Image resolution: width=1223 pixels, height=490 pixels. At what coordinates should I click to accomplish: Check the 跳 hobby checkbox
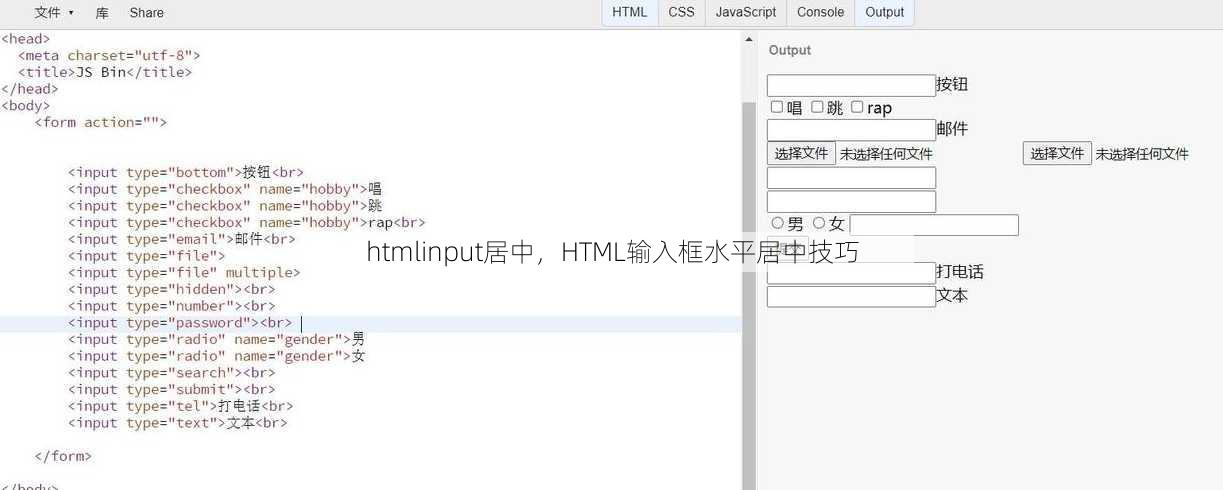(x=817, y=107)
